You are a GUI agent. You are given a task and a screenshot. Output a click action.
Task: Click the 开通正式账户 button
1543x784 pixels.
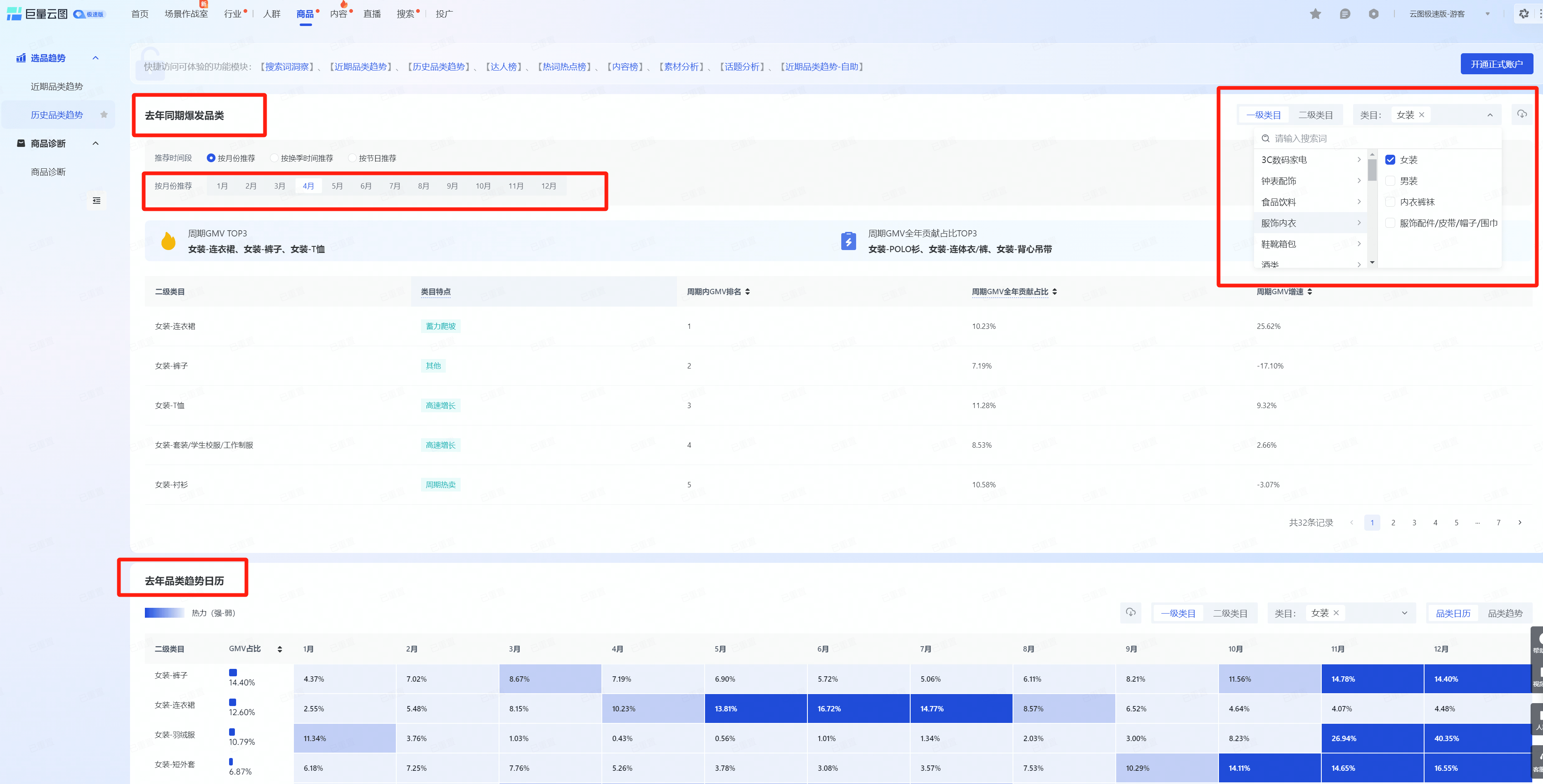pyautogui.click(x=1496, y=64)
